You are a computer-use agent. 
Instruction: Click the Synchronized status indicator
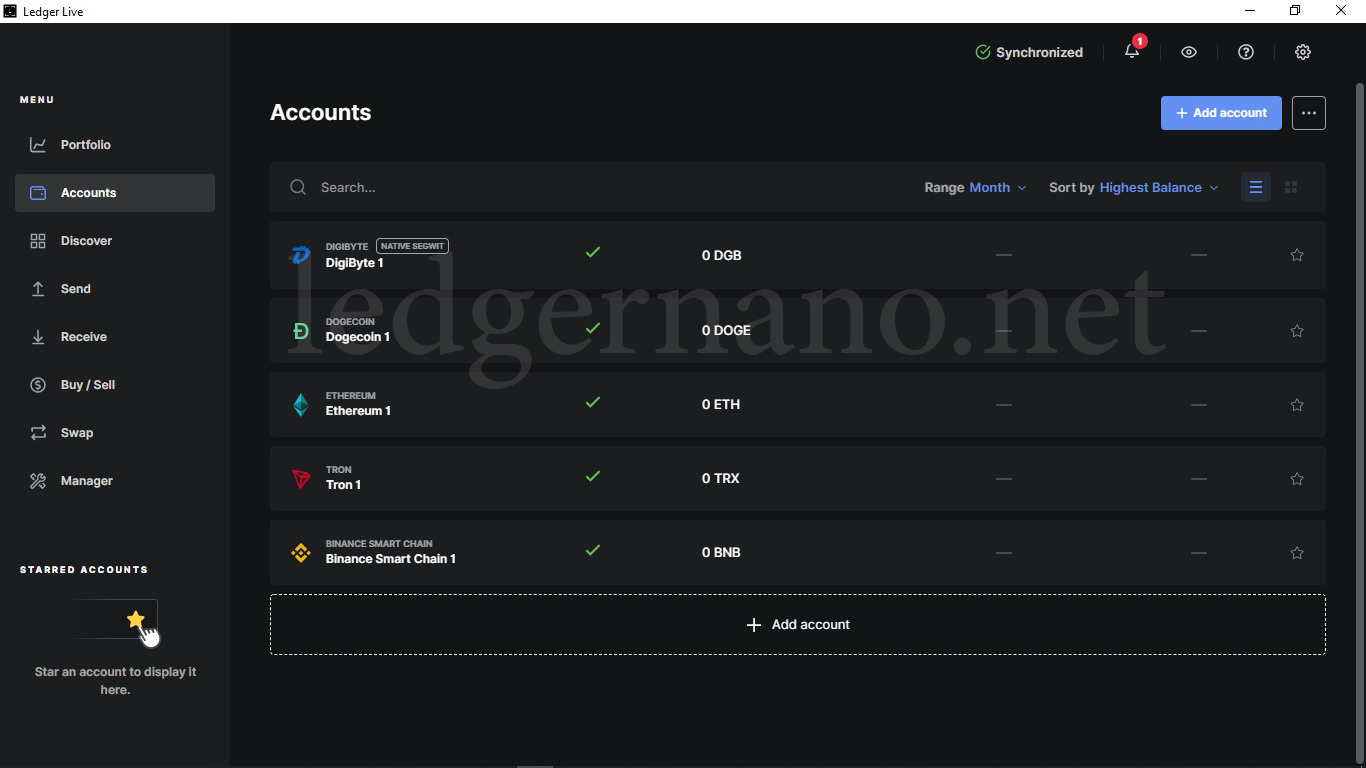coord(1029,52)
